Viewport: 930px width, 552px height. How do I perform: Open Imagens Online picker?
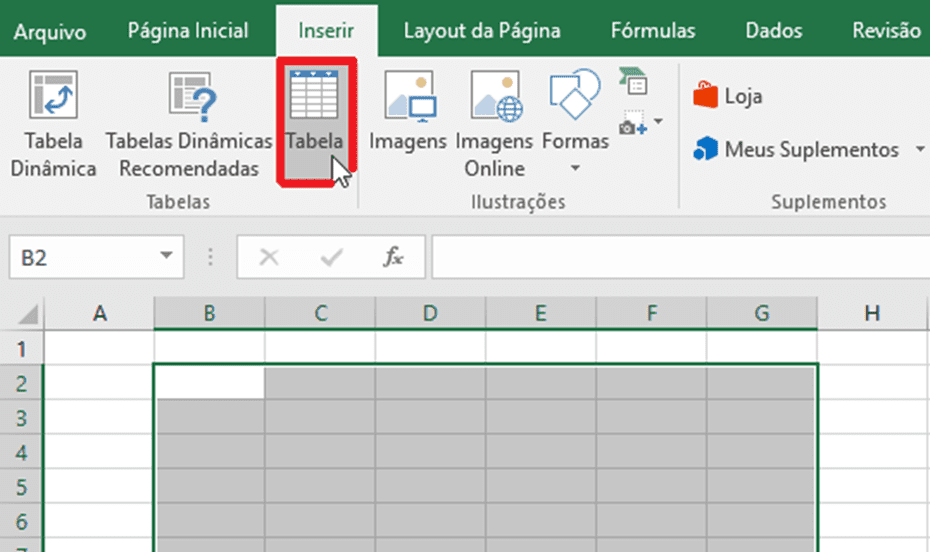coord(495,125)
